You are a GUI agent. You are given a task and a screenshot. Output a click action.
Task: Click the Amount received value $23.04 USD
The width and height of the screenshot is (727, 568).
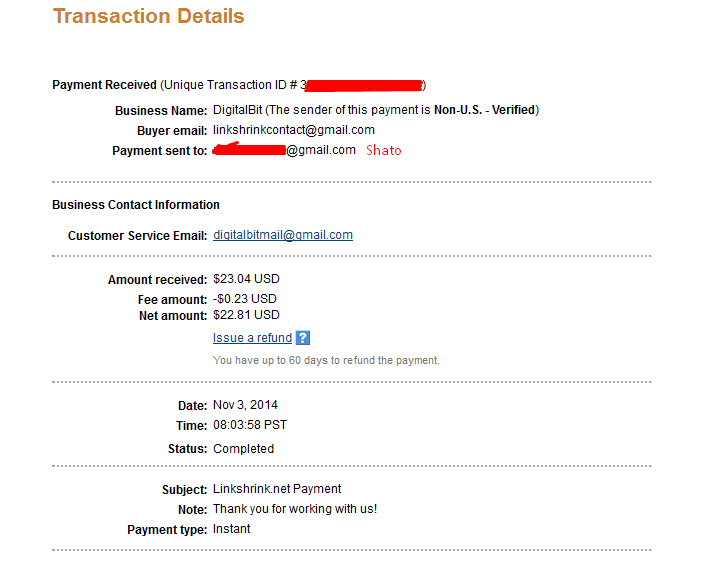246,279
